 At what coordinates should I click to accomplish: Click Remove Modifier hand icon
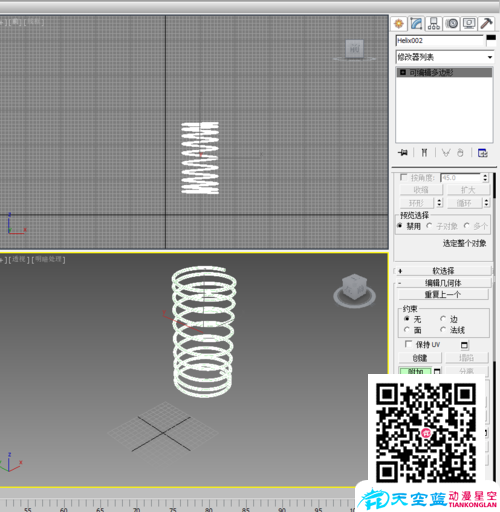coord(460,153)
